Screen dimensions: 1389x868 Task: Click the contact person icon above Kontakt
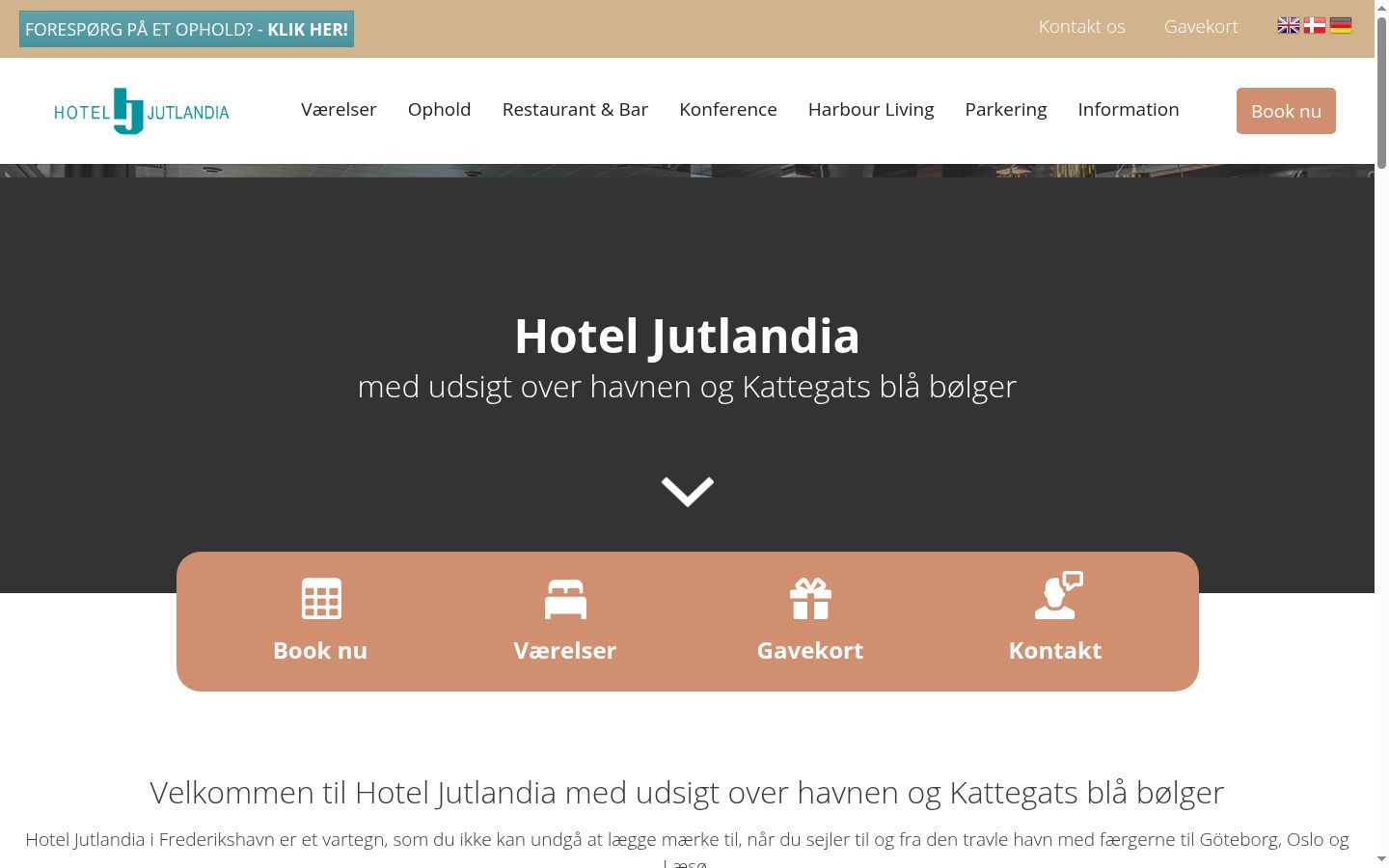click(1058, 595)
